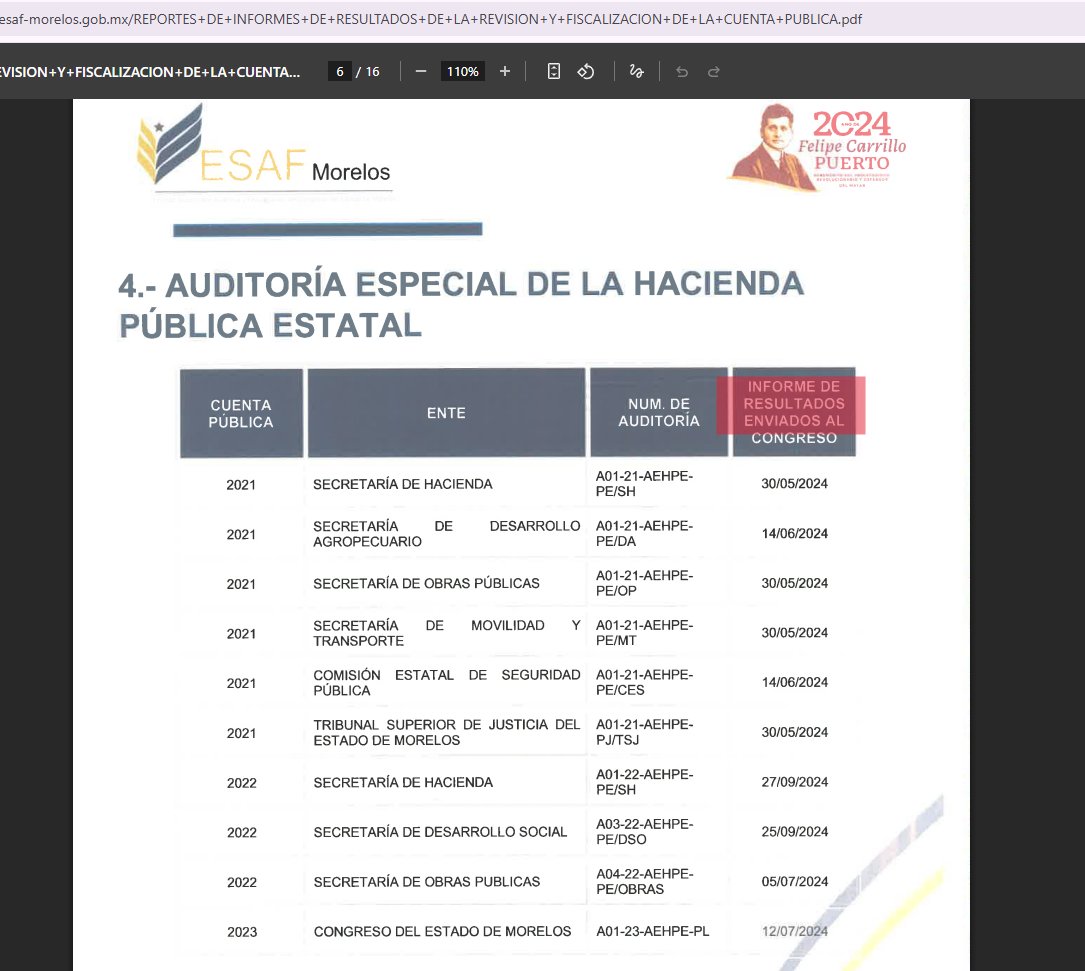Image resolution: width=1085 pixels, height=971 pixels.
Task: Open the draw annotation tool
Action: click(637, 71)
